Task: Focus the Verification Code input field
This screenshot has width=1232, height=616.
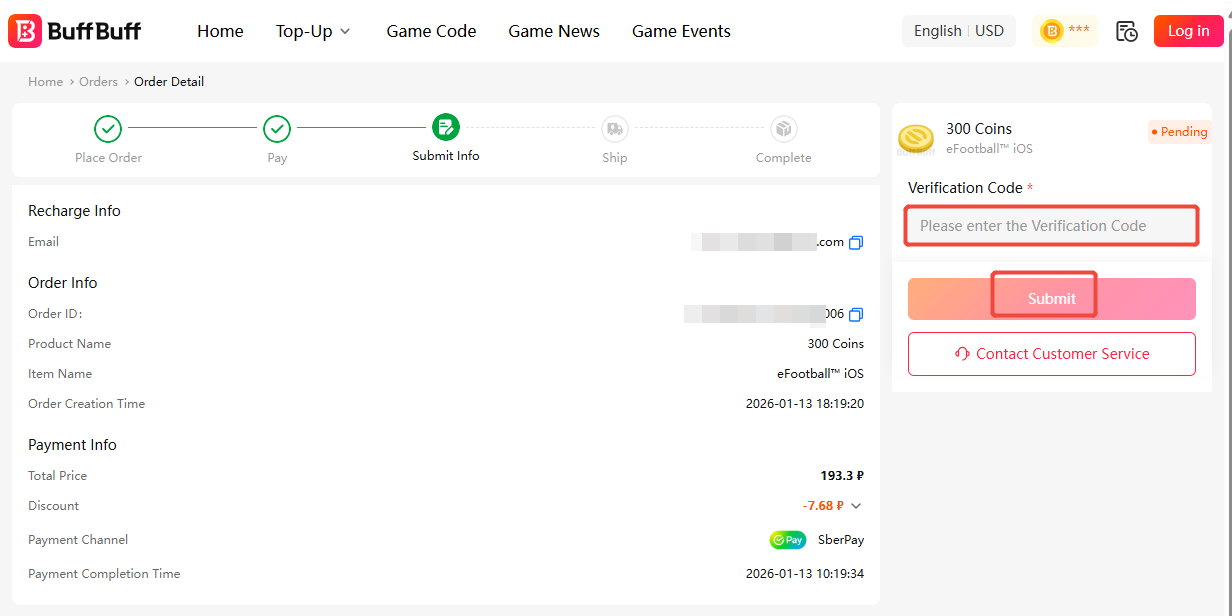Action: tap(1051, 226)
